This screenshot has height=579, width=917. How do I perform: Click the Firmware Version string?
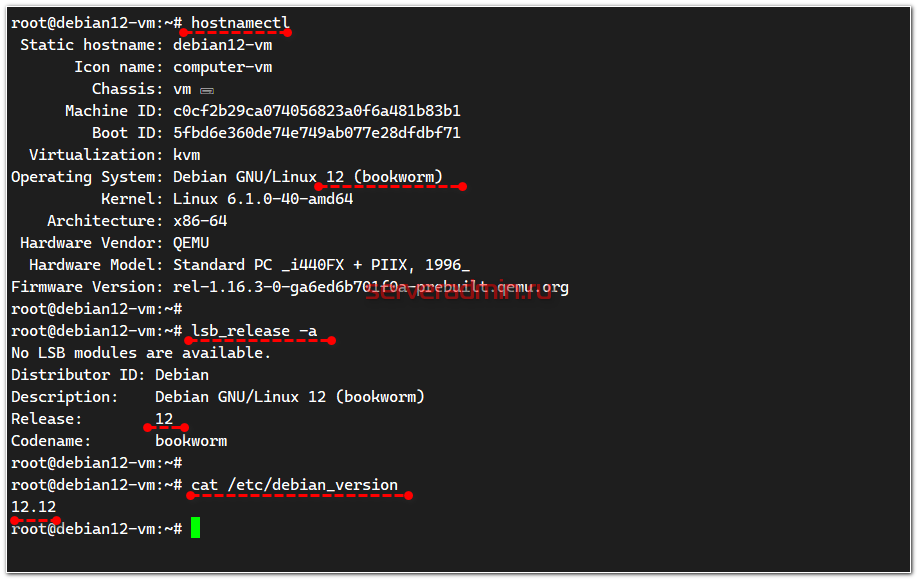[371, 287]
